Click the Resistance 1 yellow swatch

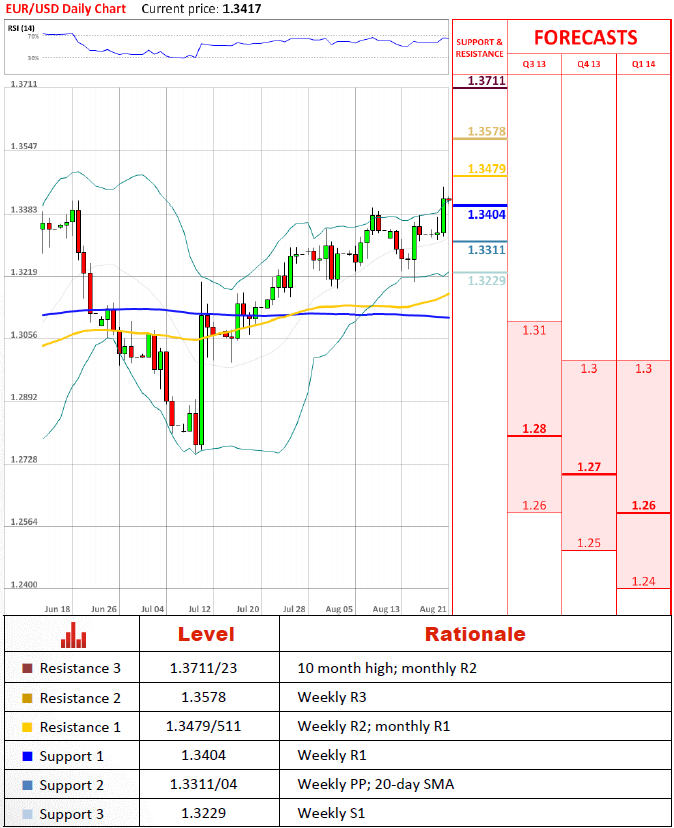[x=27, y=727]
